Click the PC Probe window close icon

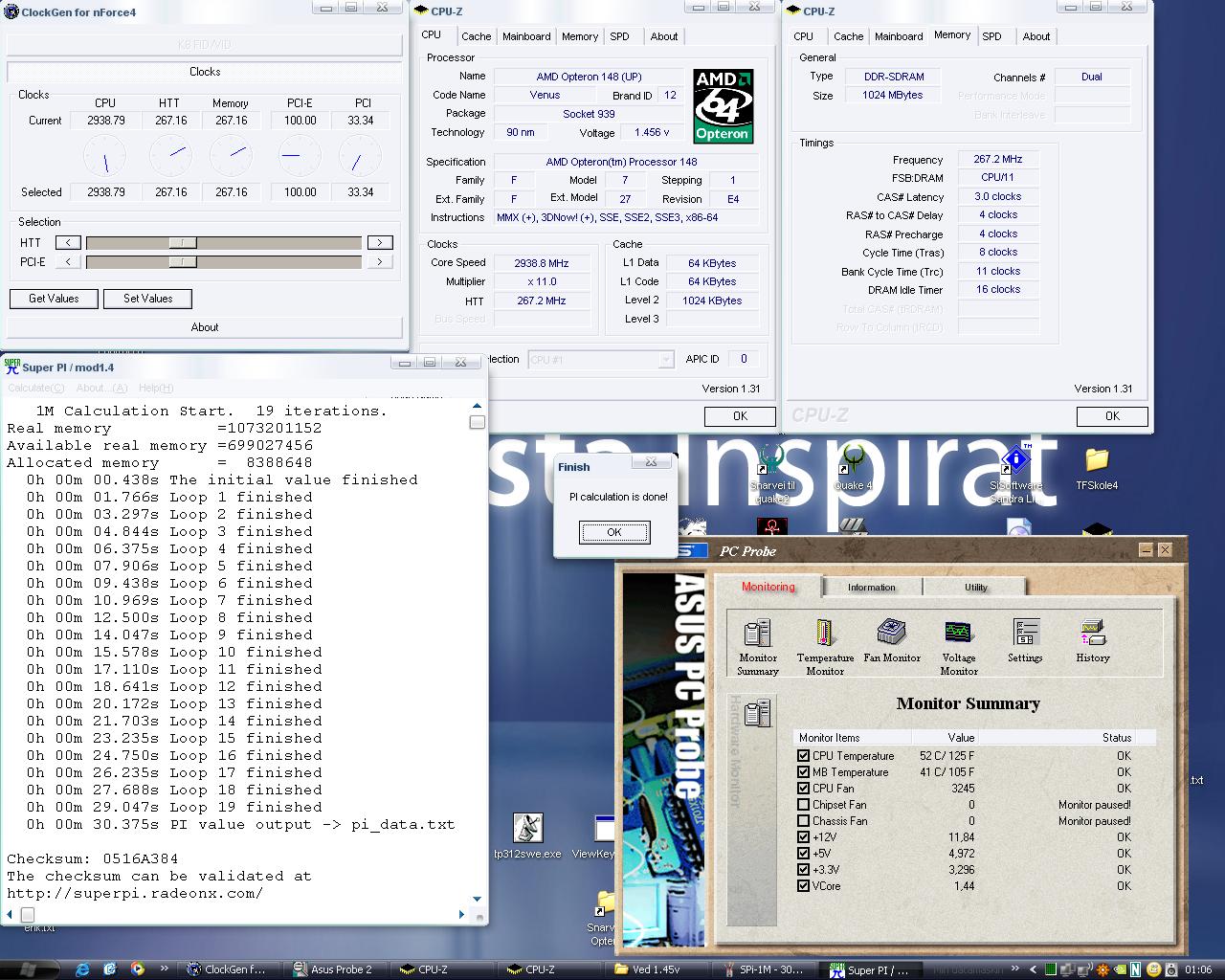click(x=1165, y=549)
